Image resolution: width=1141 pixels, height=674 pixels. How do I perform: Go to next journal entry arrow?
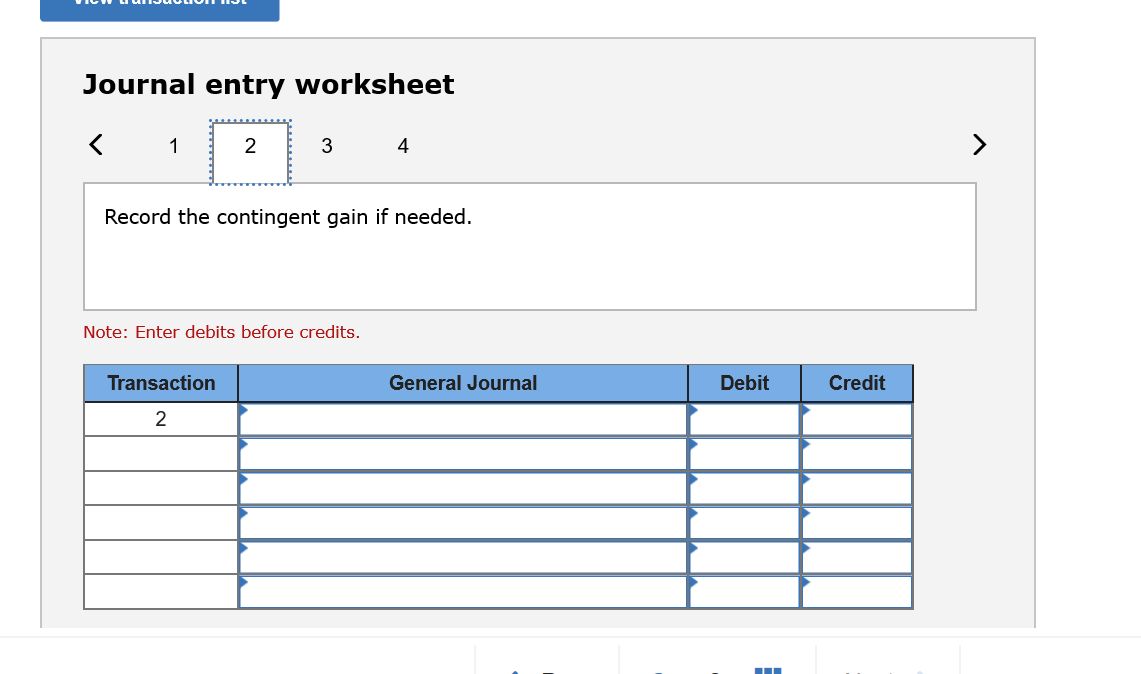pos(979,144)
